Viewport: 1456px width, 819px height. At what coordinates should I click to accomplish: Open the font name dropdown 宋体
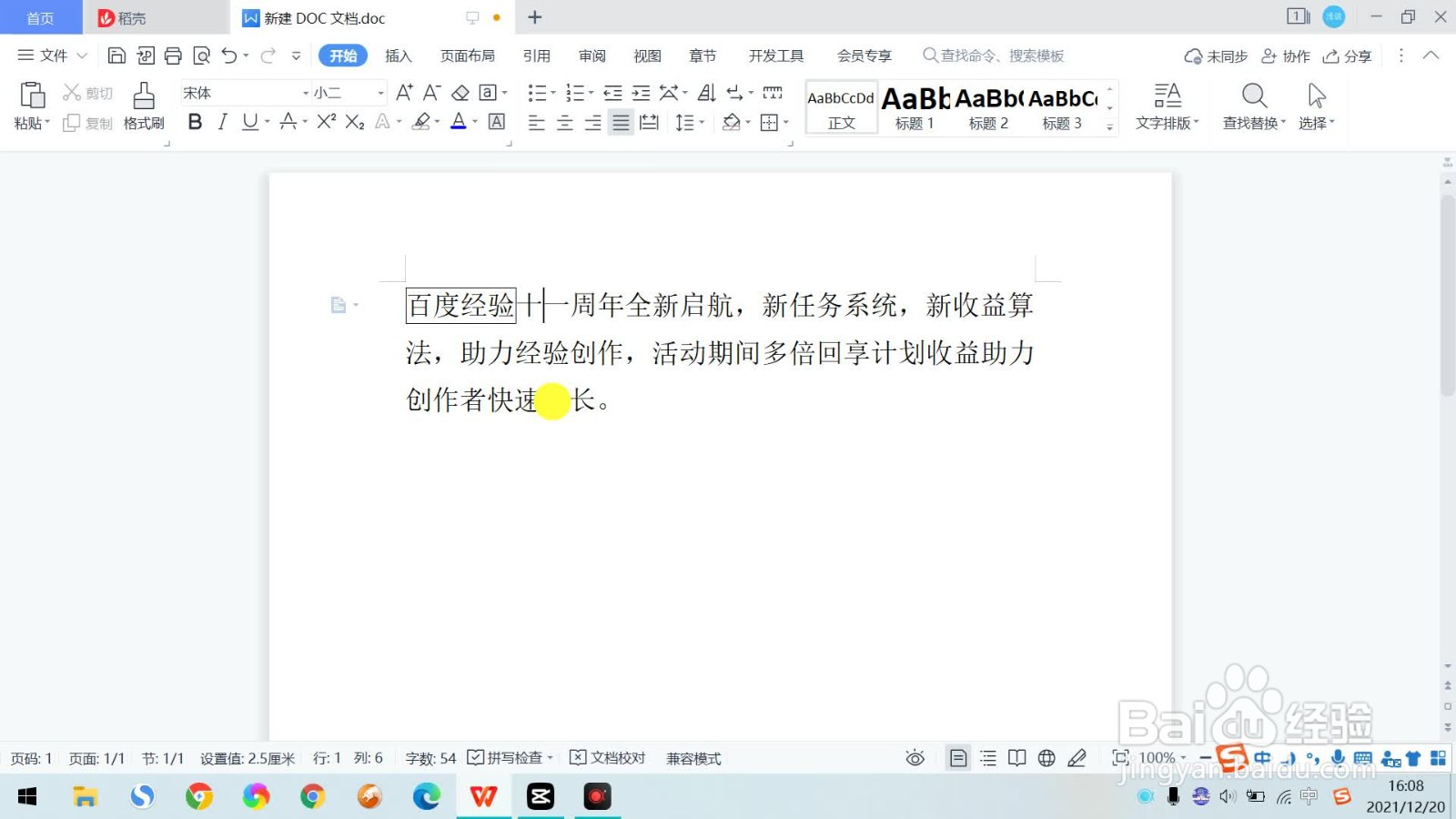pos(306,93)
